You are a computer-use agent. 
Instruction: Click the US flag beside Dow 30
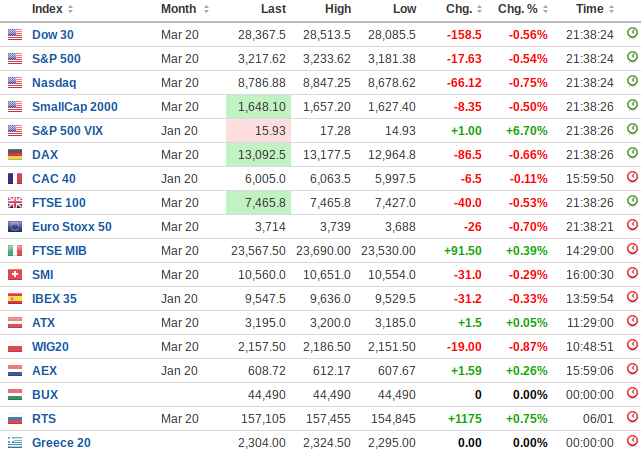click(15, 35)
